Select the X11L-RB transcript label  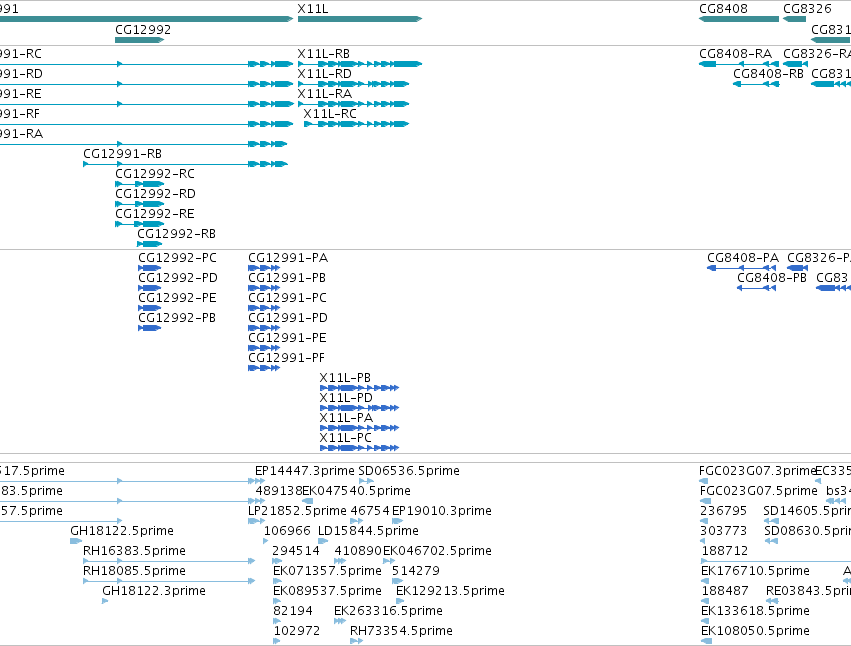click(x=323, y=54)
